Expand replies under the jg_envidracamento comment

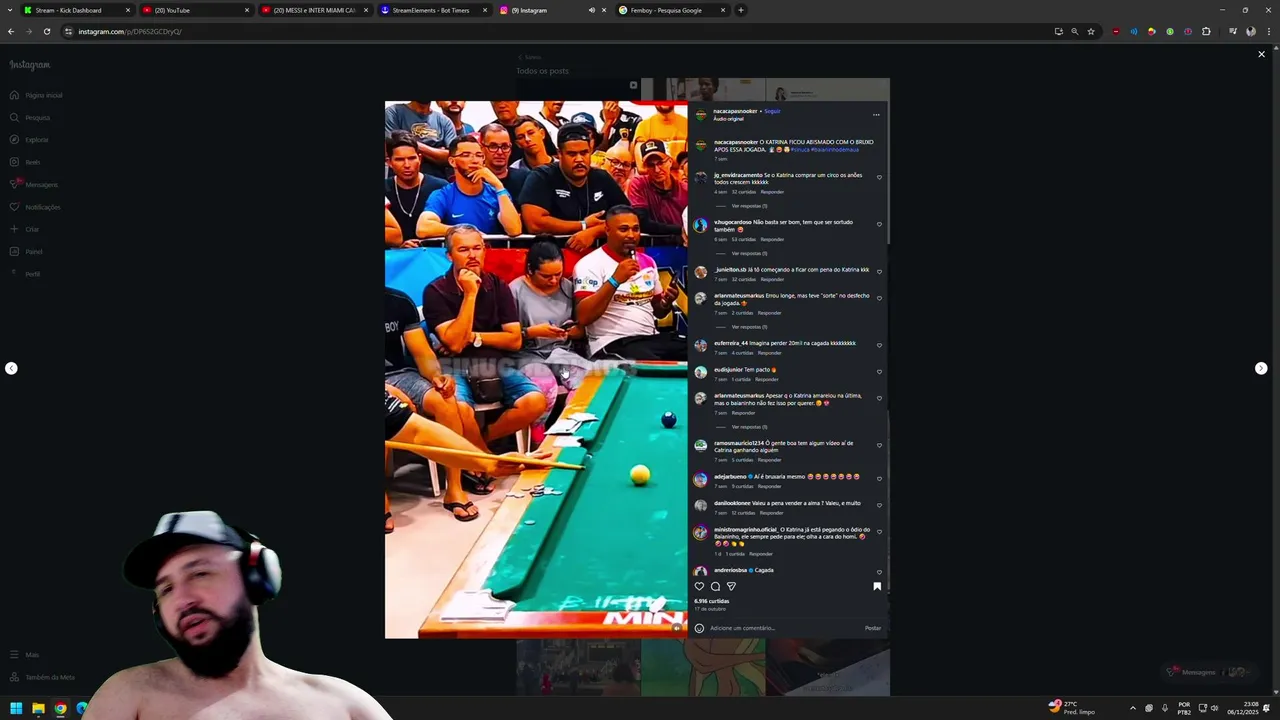click(749, 206)
